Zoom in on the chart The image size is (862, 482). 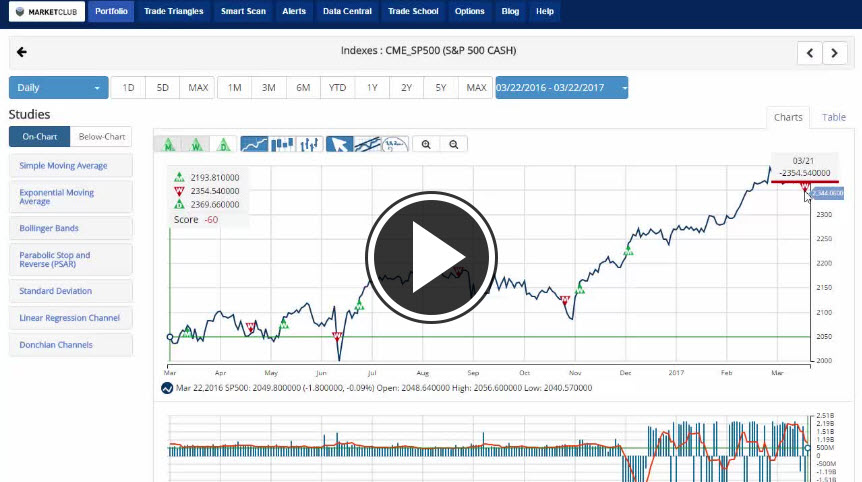click(426, 145)
